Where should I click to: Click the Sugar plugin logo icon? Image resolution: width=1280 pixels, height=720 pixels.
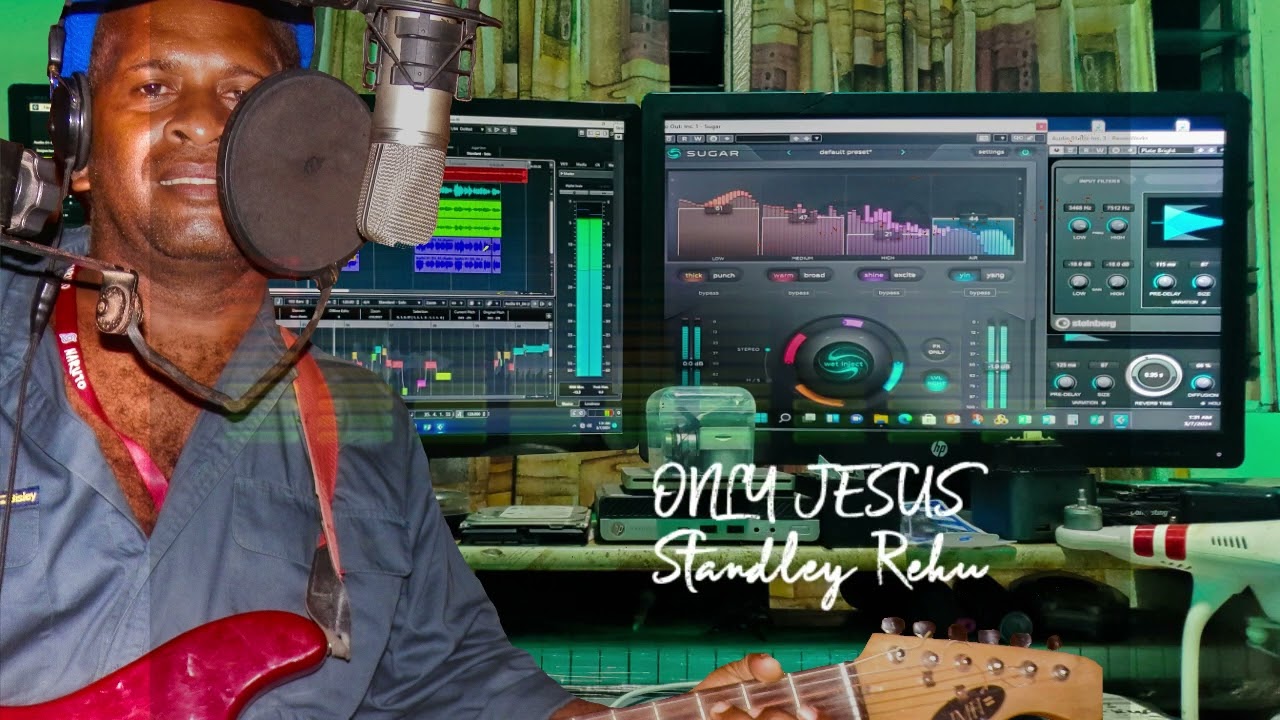click(x=675, y=153)
